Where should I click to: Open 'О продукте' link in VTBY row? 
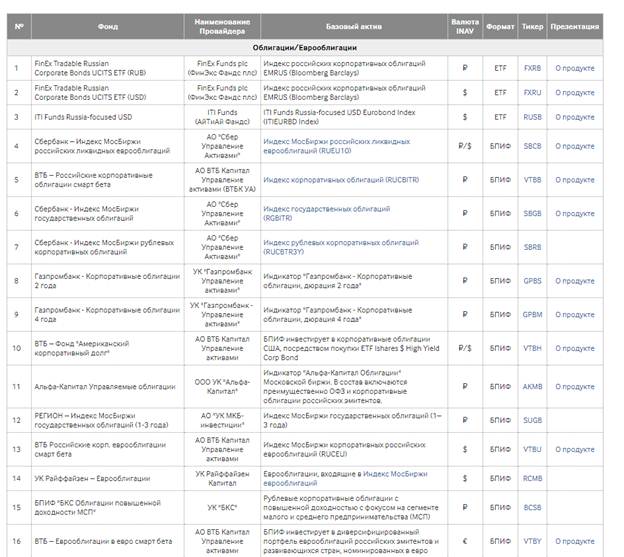(575, 541)
